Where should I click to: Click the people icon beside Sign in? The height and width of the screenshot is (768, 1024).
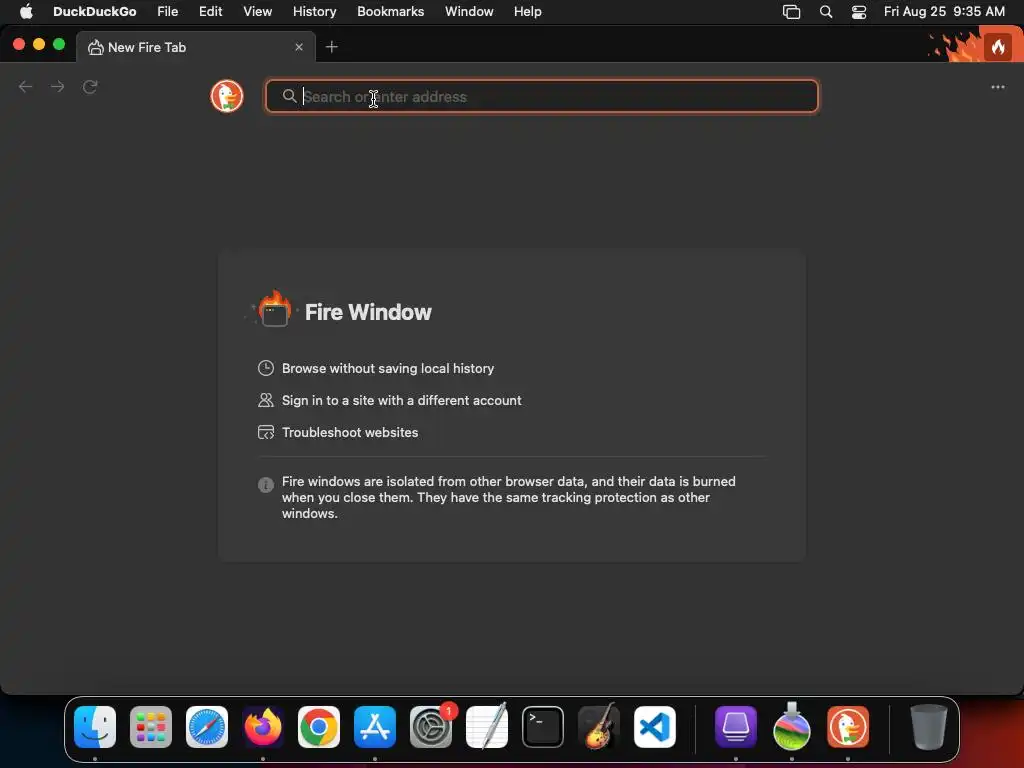click(266, 400)
